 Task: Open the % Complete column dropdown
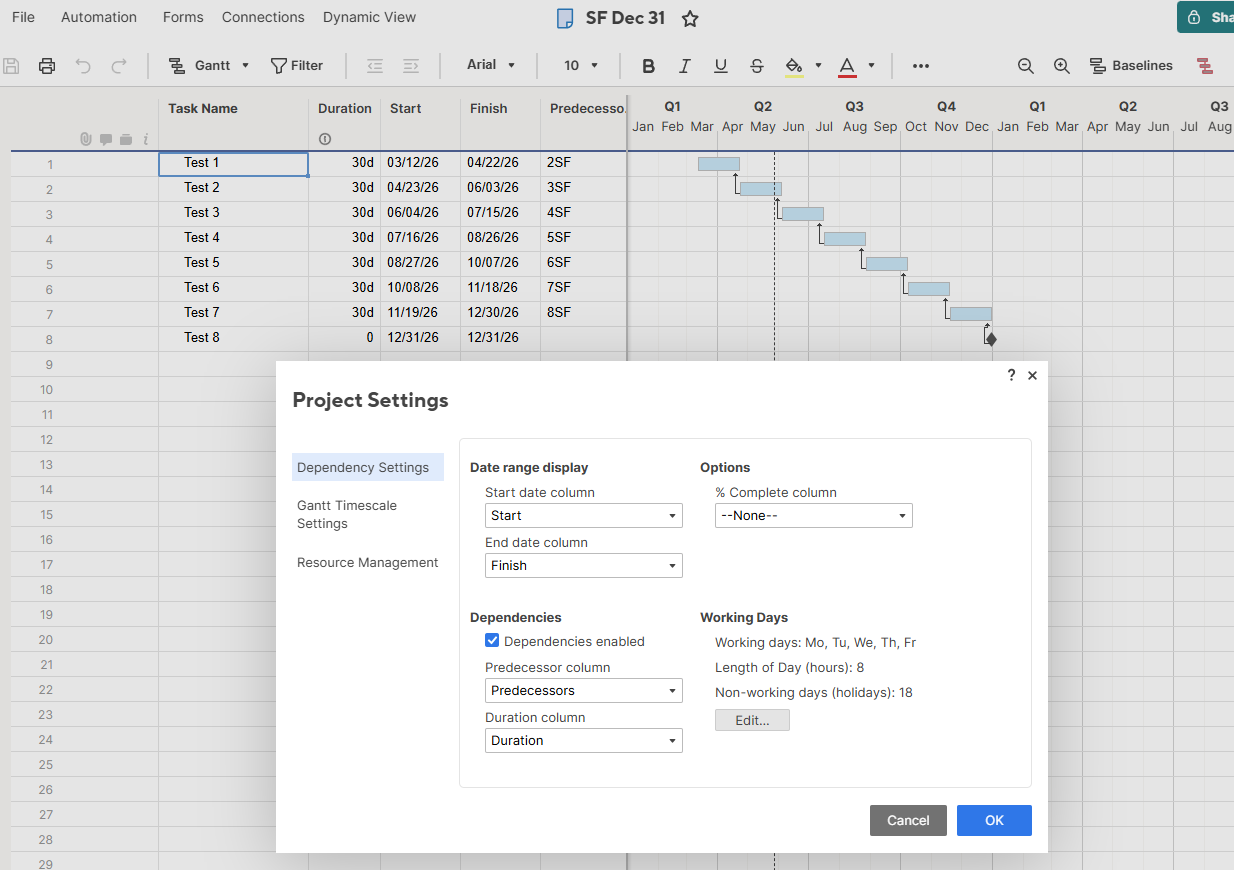tap(814, 516)
